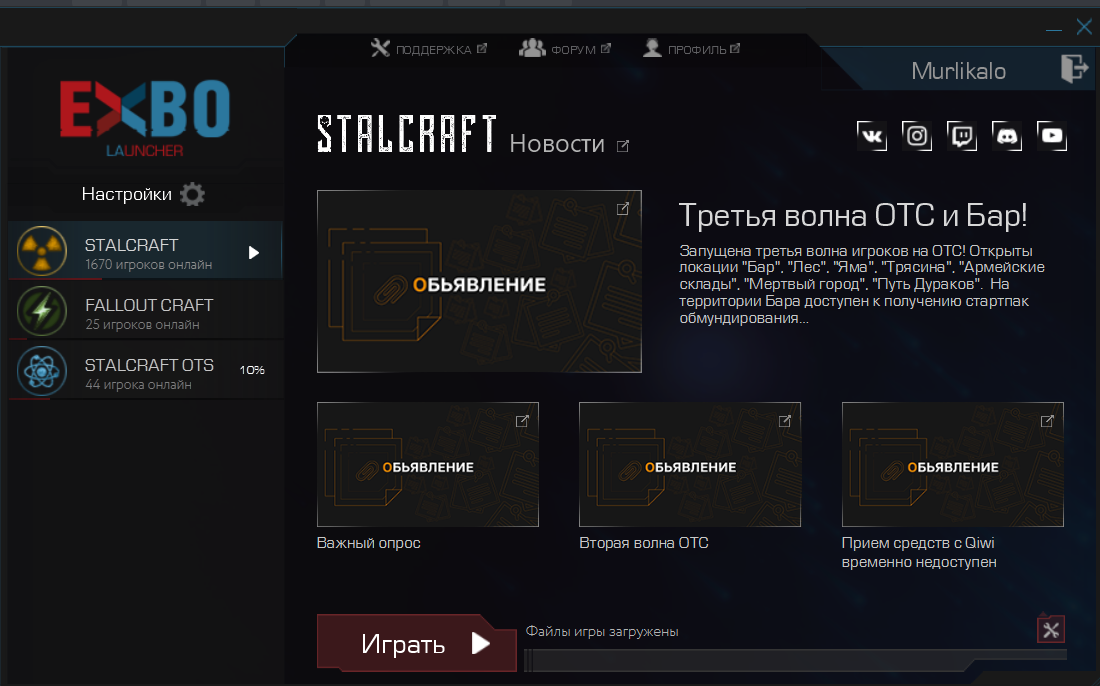The height and width of the screenshot is (686, 1100).
Task: Click the external link icon beside Новости
Action: pos(623,146)
